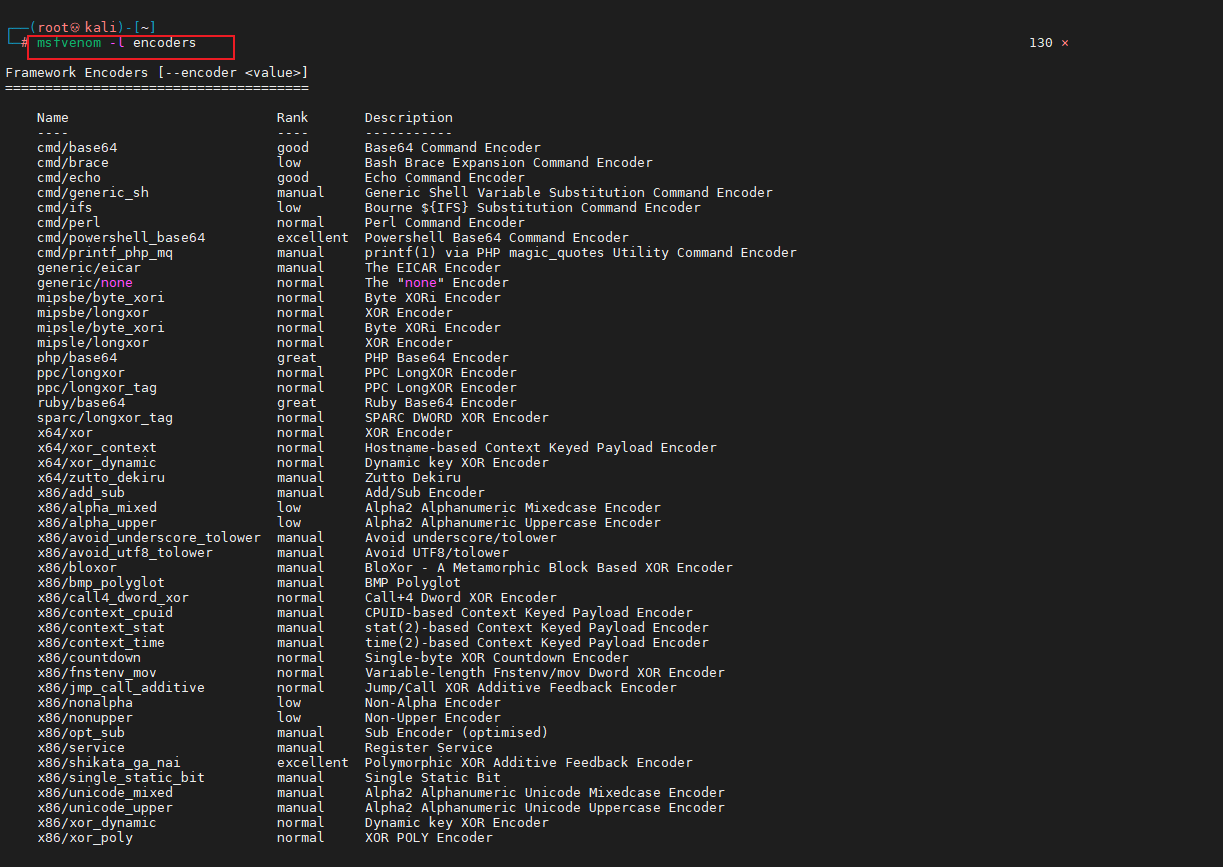The width and height of the screenshot is (1223, 867).
Task: Click the x86/avoid_underscore_tolower encoder name
Action: coord(149,538)
